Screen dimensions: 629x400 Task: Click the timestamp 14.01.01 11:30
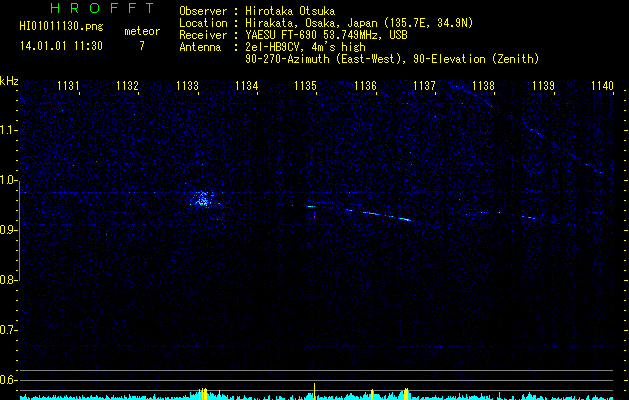click(61, 46)
